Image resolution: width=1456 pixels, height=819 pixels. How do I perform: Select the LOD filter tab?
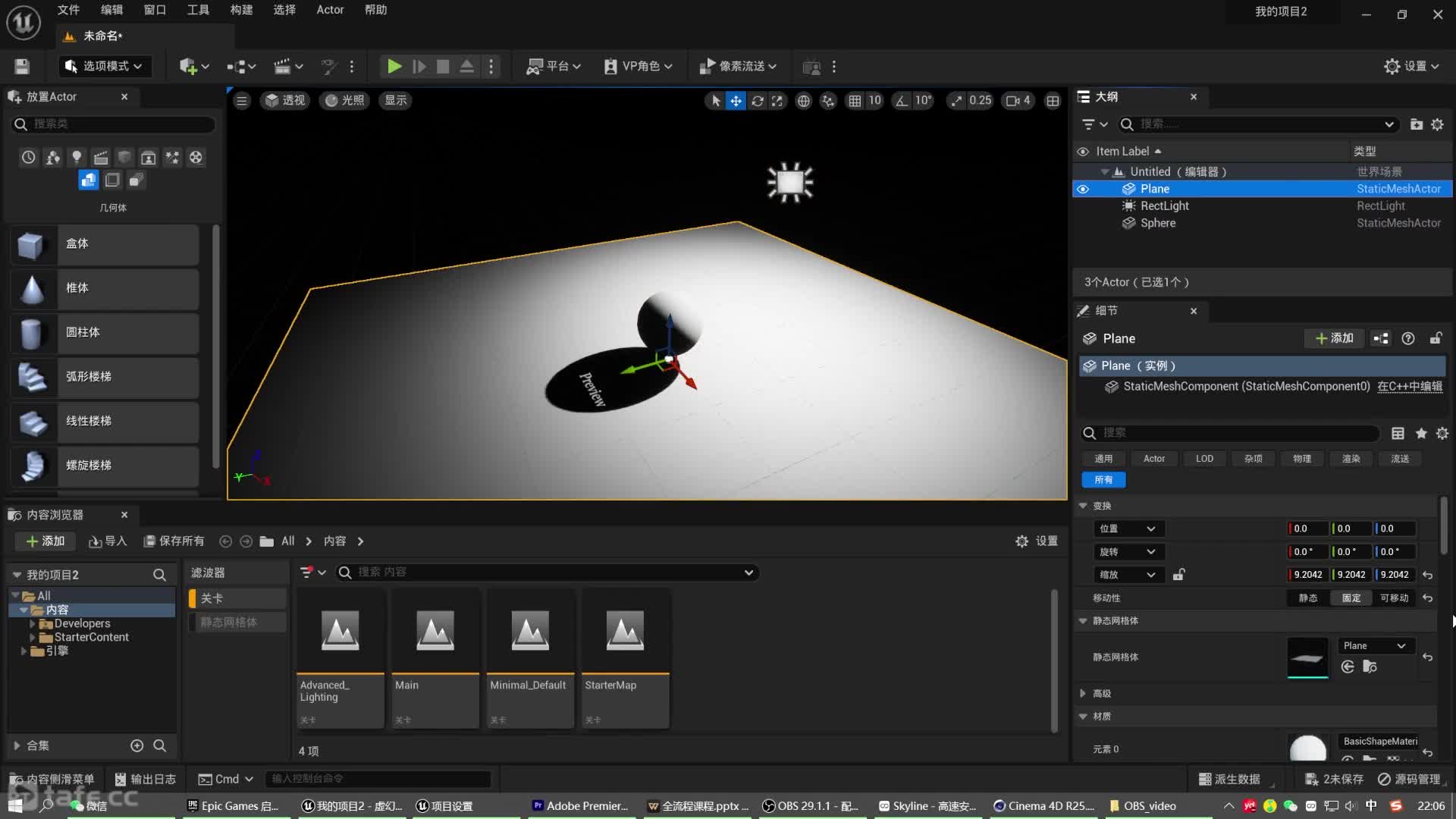pyautogui.click(x=1204, y=459)
